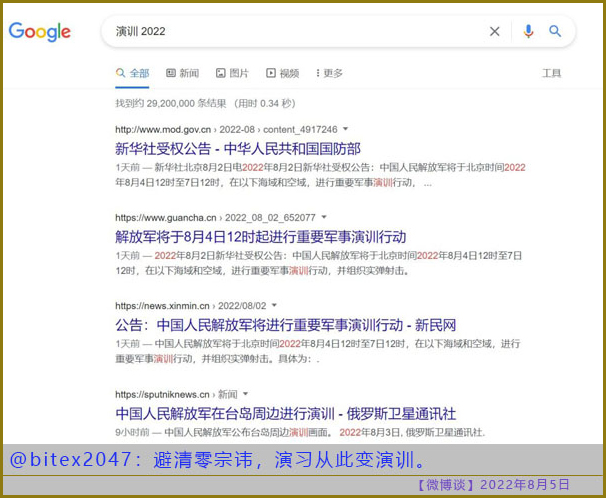The height and width of the screenshot is (498, 606).
Task: Switch to the 图片 tab
Action: (x=232, y=73)
